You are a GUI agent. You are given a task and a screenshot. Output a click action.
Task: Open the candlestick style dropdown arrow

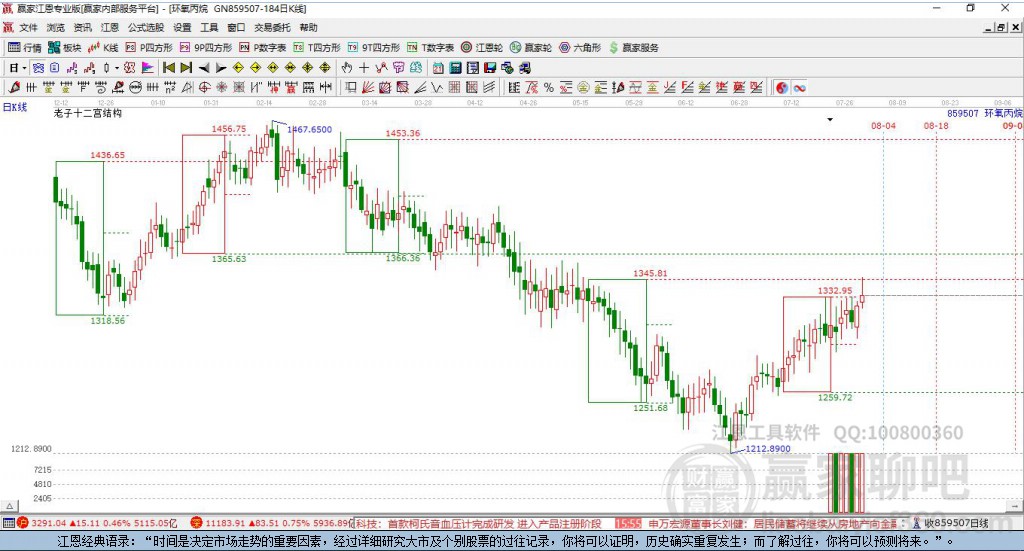coord(116,68)
